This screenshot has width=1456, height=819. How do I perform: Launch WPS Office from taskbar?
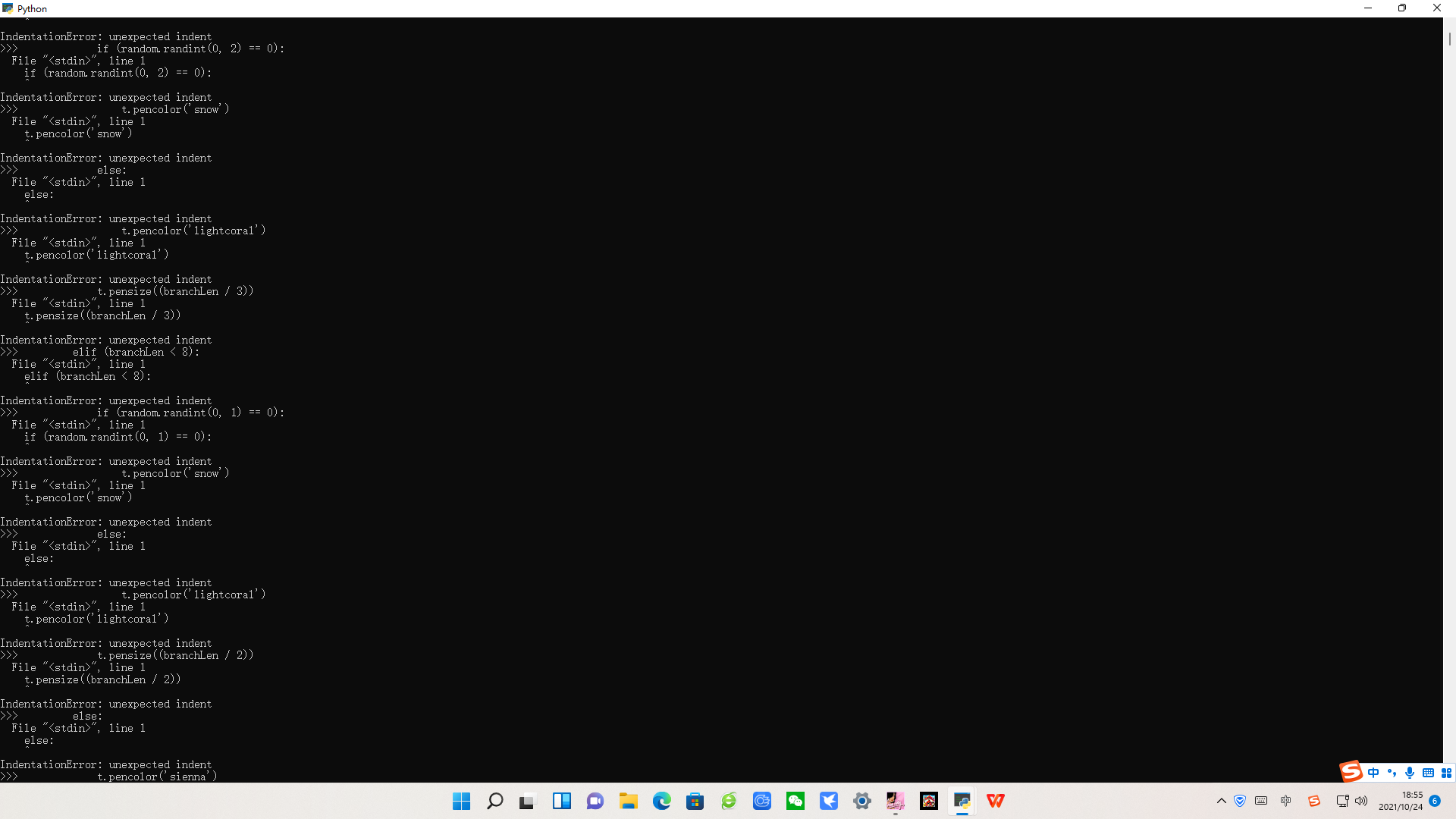pyautogui.click(x=995, y=801)
